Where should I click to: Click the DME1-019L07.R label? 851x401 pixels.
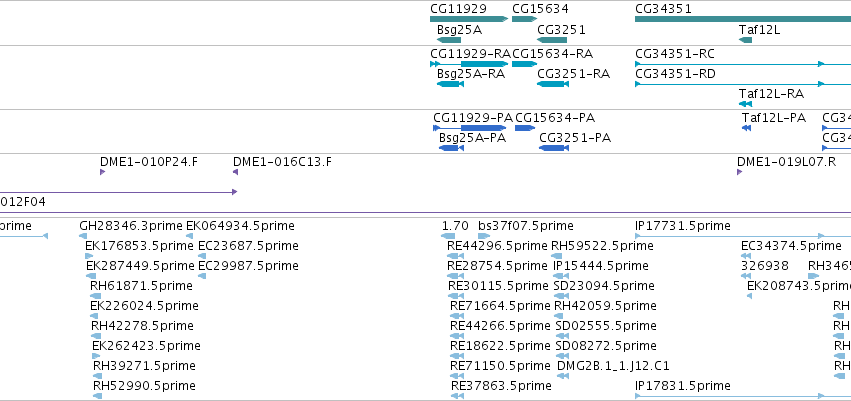(x=786, y=161)
